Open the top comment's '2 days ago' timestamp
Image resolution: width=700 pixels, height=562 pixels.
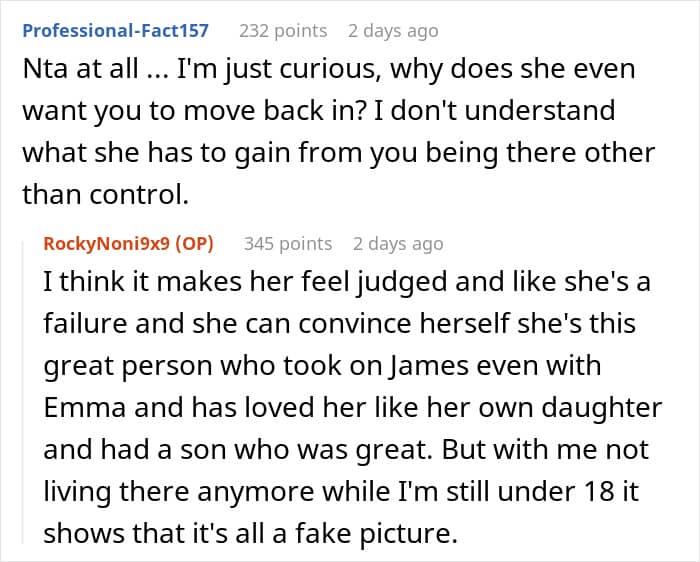point(393,31)
